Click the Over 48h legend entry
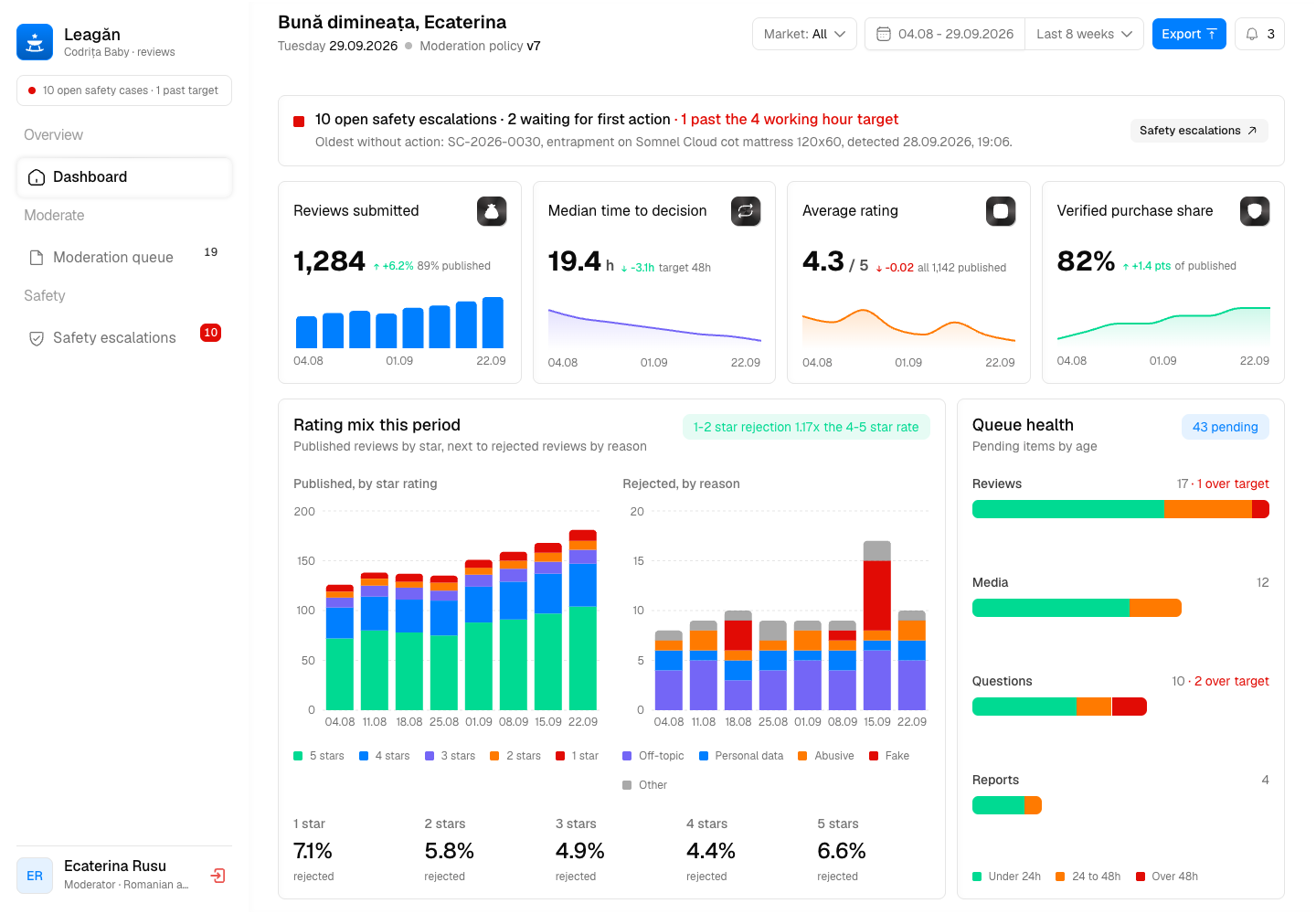Image resolution: width=1316 pixels, height=914 pixels. click(1167, 877)
